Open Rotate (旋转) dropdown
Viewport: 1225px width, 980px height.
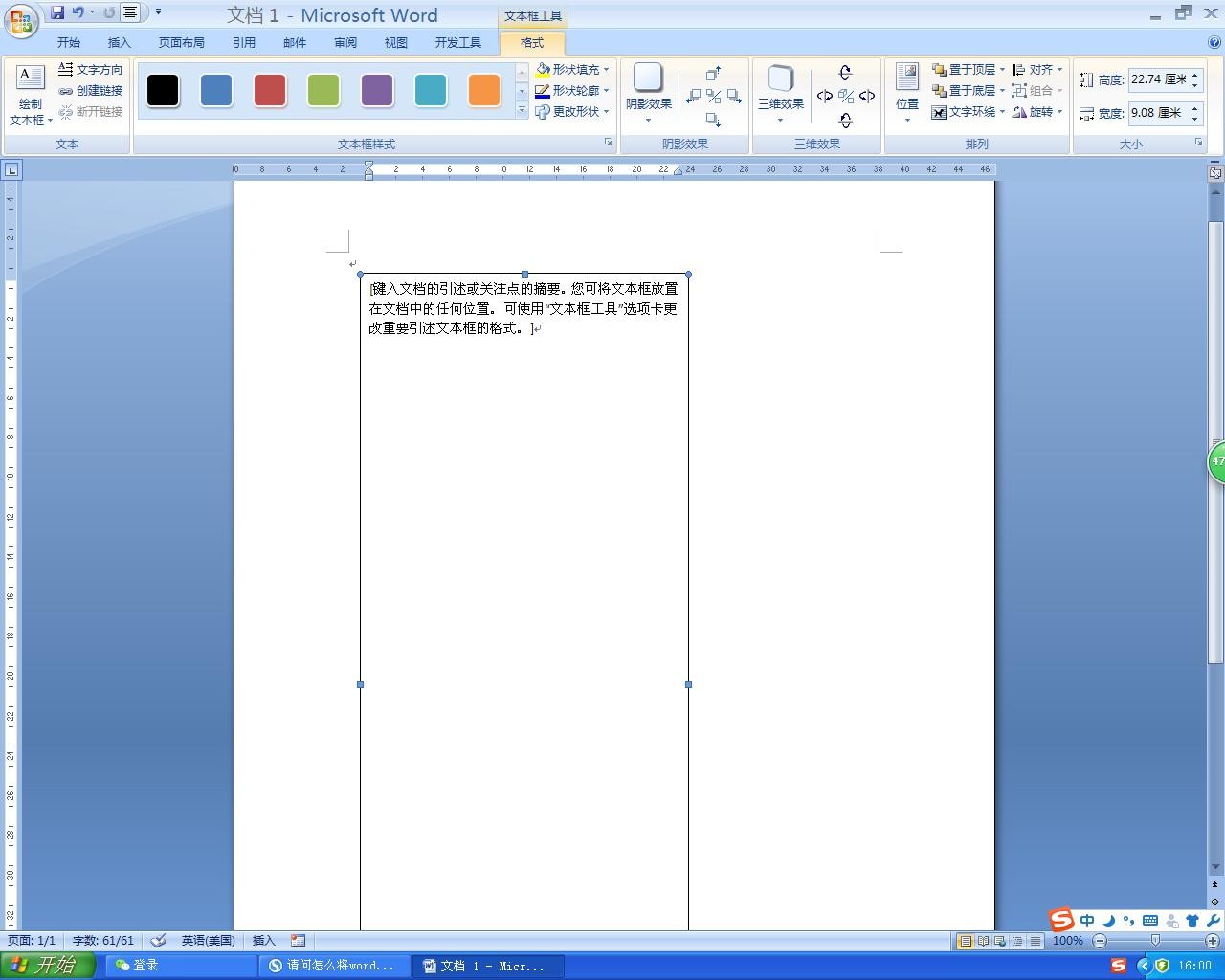pyautogui.click(x=1037, y=112)
